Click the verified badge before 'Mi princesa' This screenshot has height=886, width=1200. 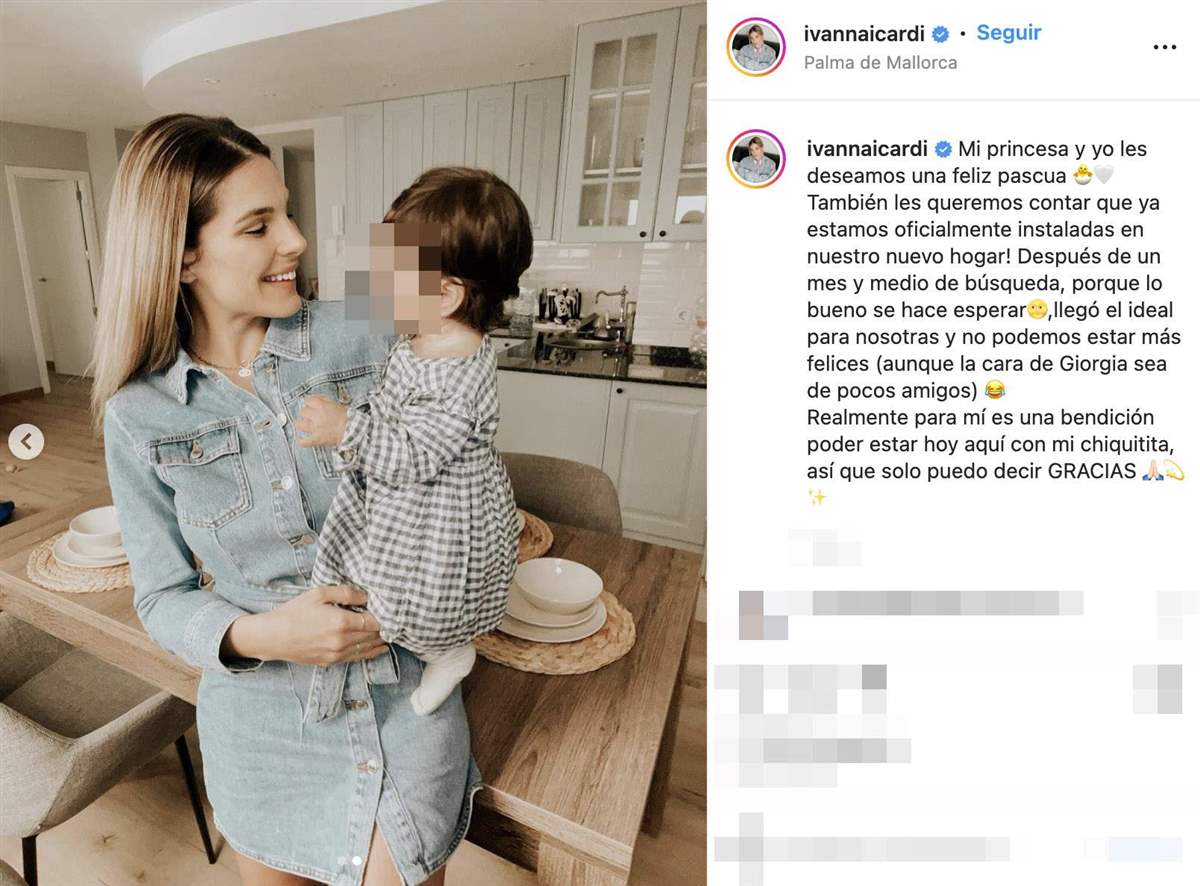pyautogui.click(x=942, y=150)
